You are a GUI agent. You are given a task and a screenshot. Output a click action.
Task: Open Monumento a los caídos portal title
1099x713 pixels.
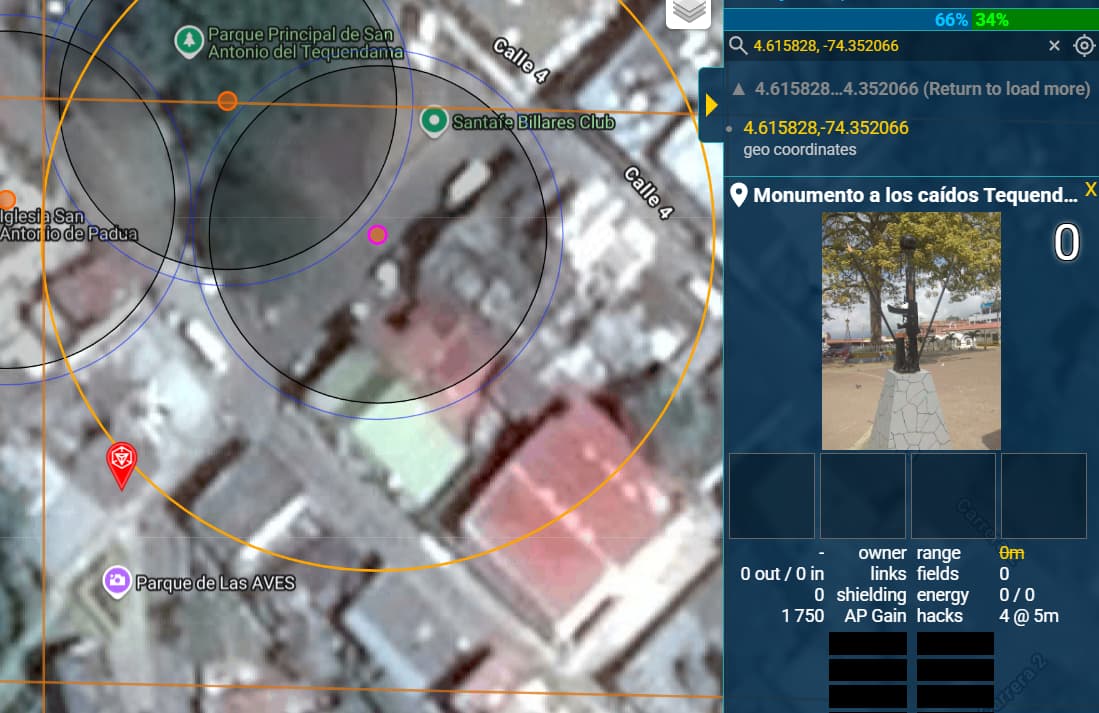click(x=915, y=195)
